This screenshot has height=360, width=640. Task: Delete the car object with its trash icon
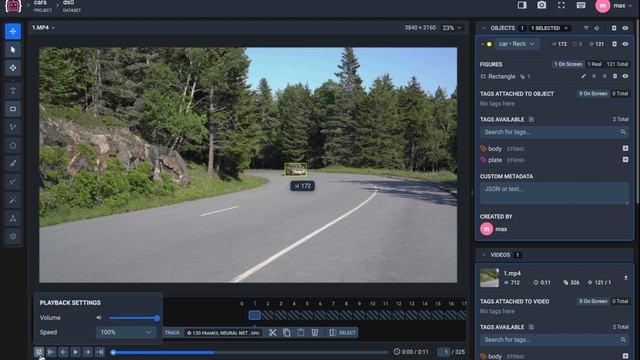click(614, 44)
